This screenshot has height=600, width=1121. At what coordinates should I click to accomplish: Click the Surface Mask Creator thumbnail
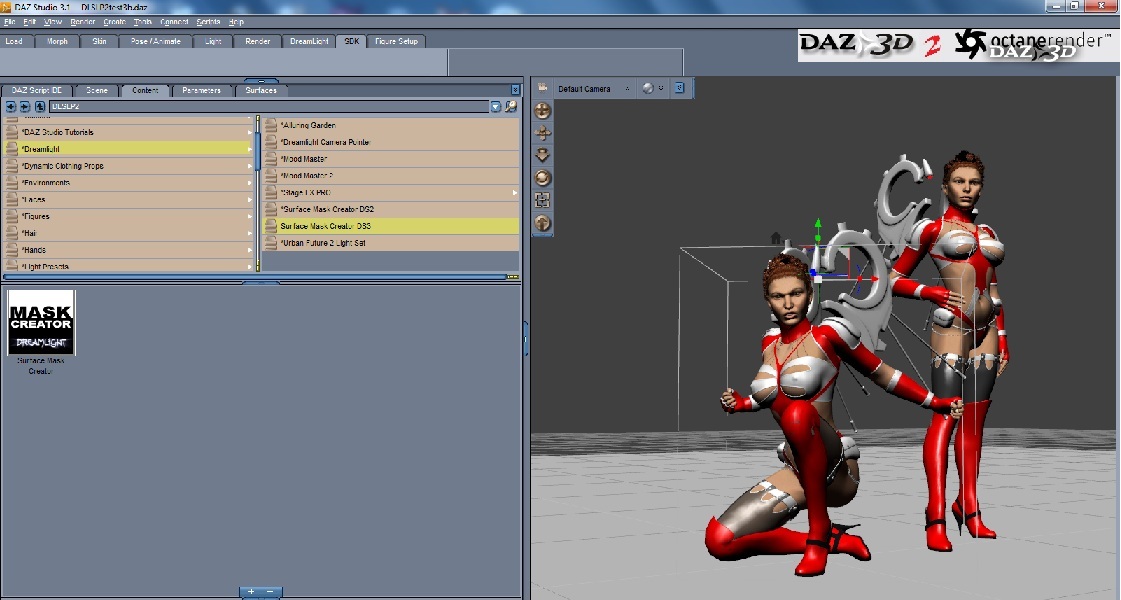tap(41, 323)
